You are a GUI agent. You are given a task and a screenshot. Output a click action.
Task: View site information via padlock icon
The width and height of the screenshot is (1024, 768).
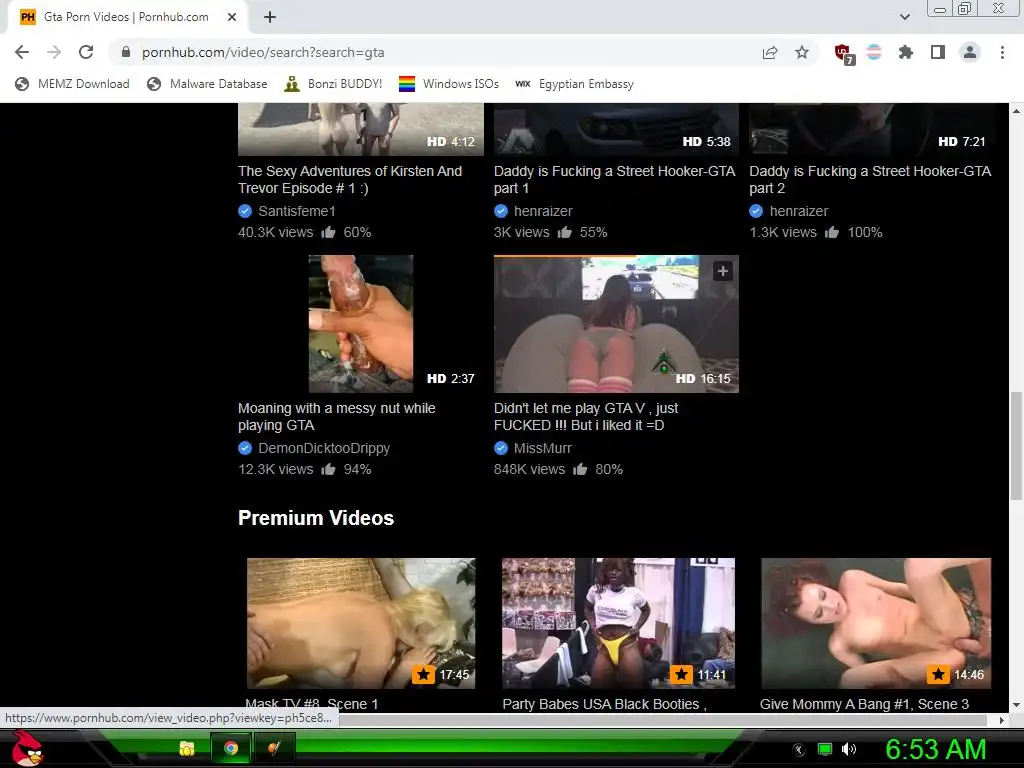(126, 52)
